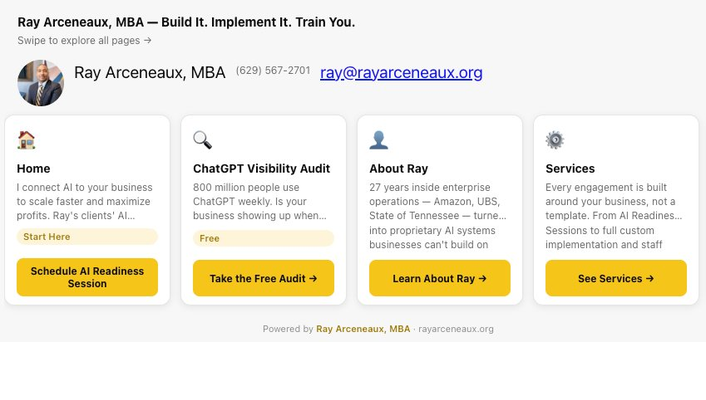Screen dimensions: 706x400
Task: Select the Services card heading
Action: [x=570, y=169]
